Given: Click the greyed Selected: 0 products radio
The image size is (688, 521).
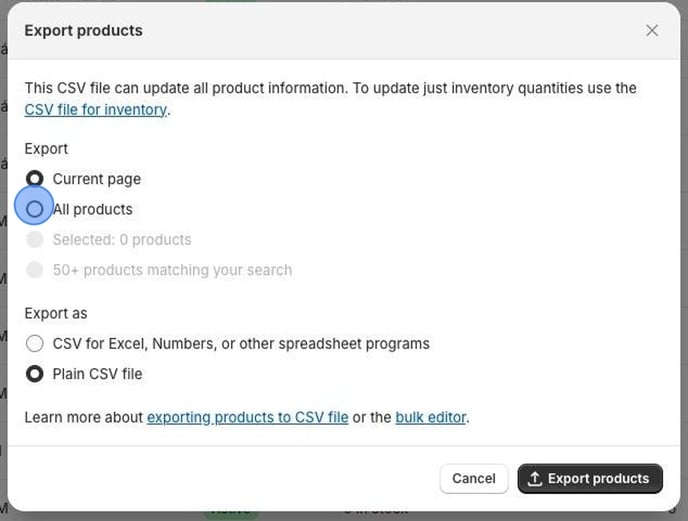Looking at the screenshot, I should pyautogui.click(x=35, y=240).
